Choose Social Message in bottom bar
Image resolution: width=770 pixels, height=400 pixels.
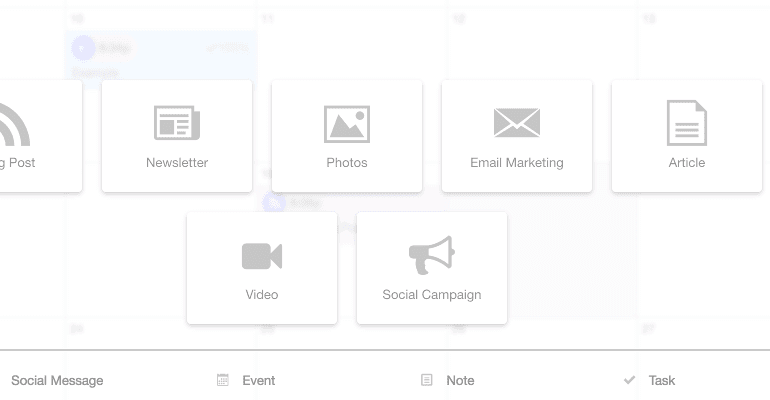[x=57, y=380]
